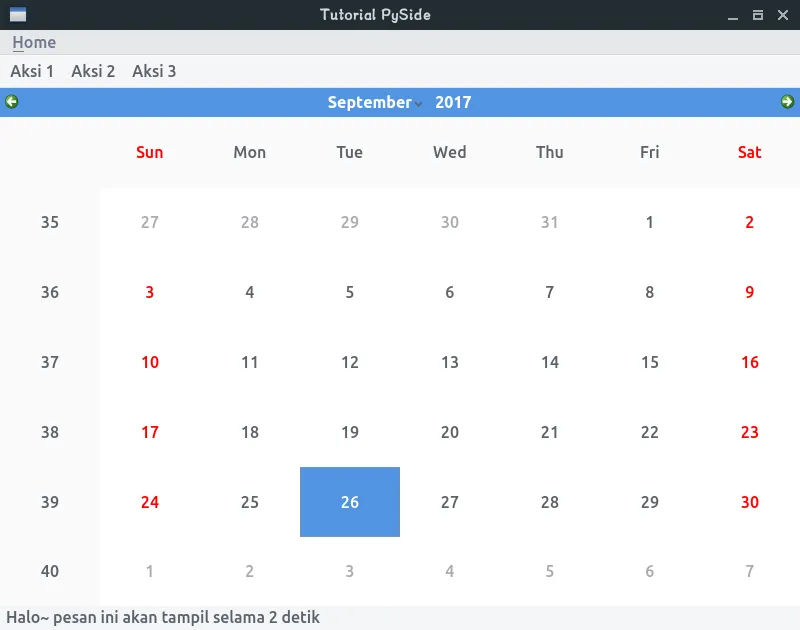
Task: Select the highlighted date 26
Action: pos(350,502)
